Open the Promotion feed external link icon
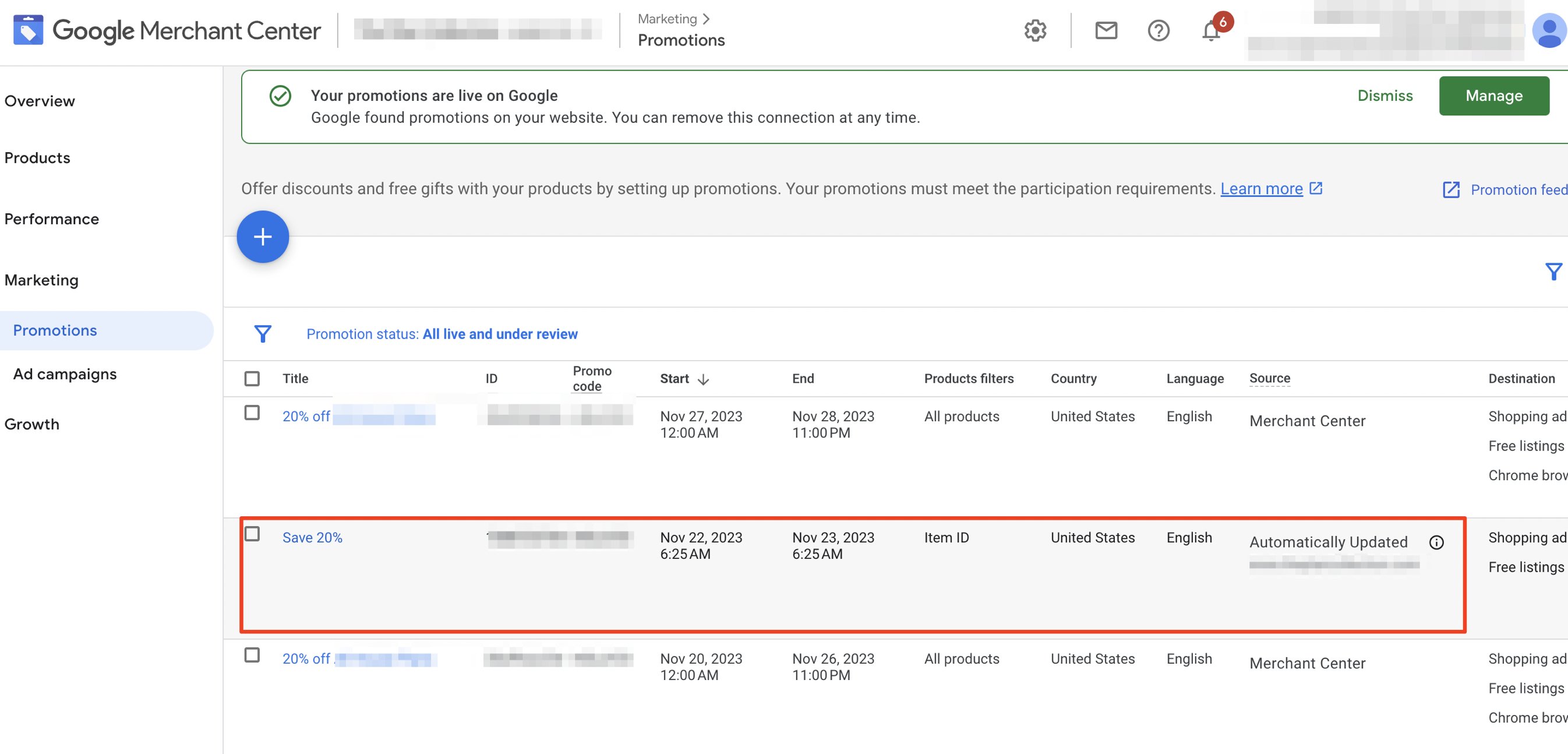 (x=1451, y=190)
